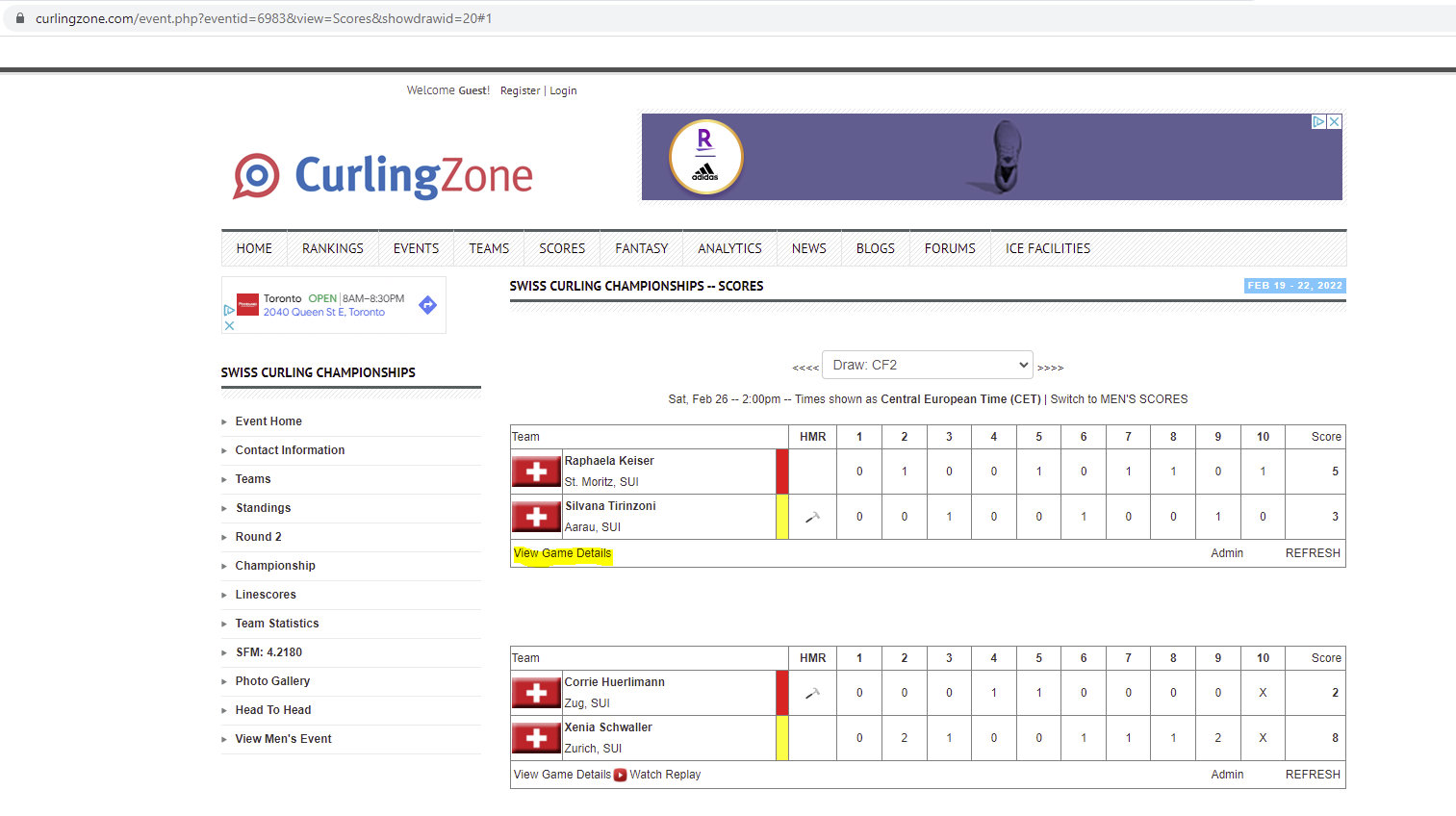Viewport: 1456px width, 816px height.
Task: Click the red Watch Replay play icon
Action: point(621,775)
